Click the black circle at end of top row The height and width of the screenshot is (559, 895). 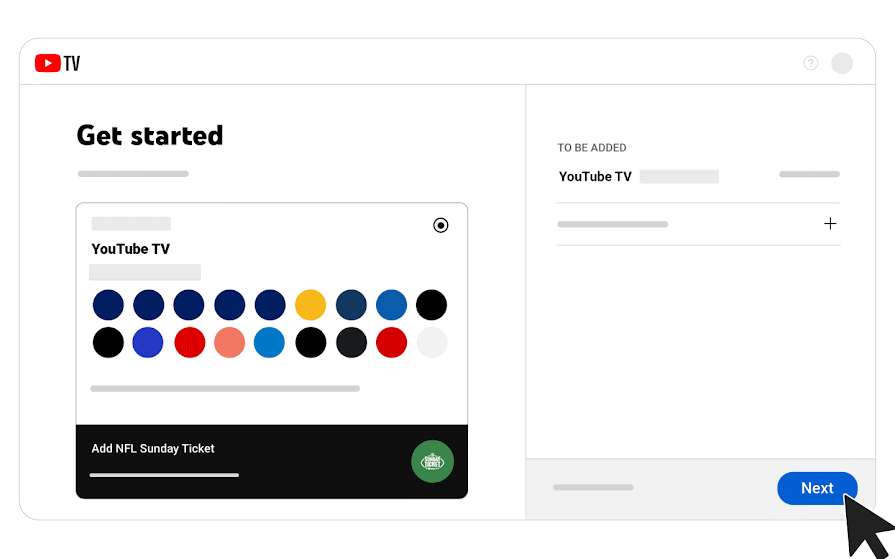click(432, 305)
